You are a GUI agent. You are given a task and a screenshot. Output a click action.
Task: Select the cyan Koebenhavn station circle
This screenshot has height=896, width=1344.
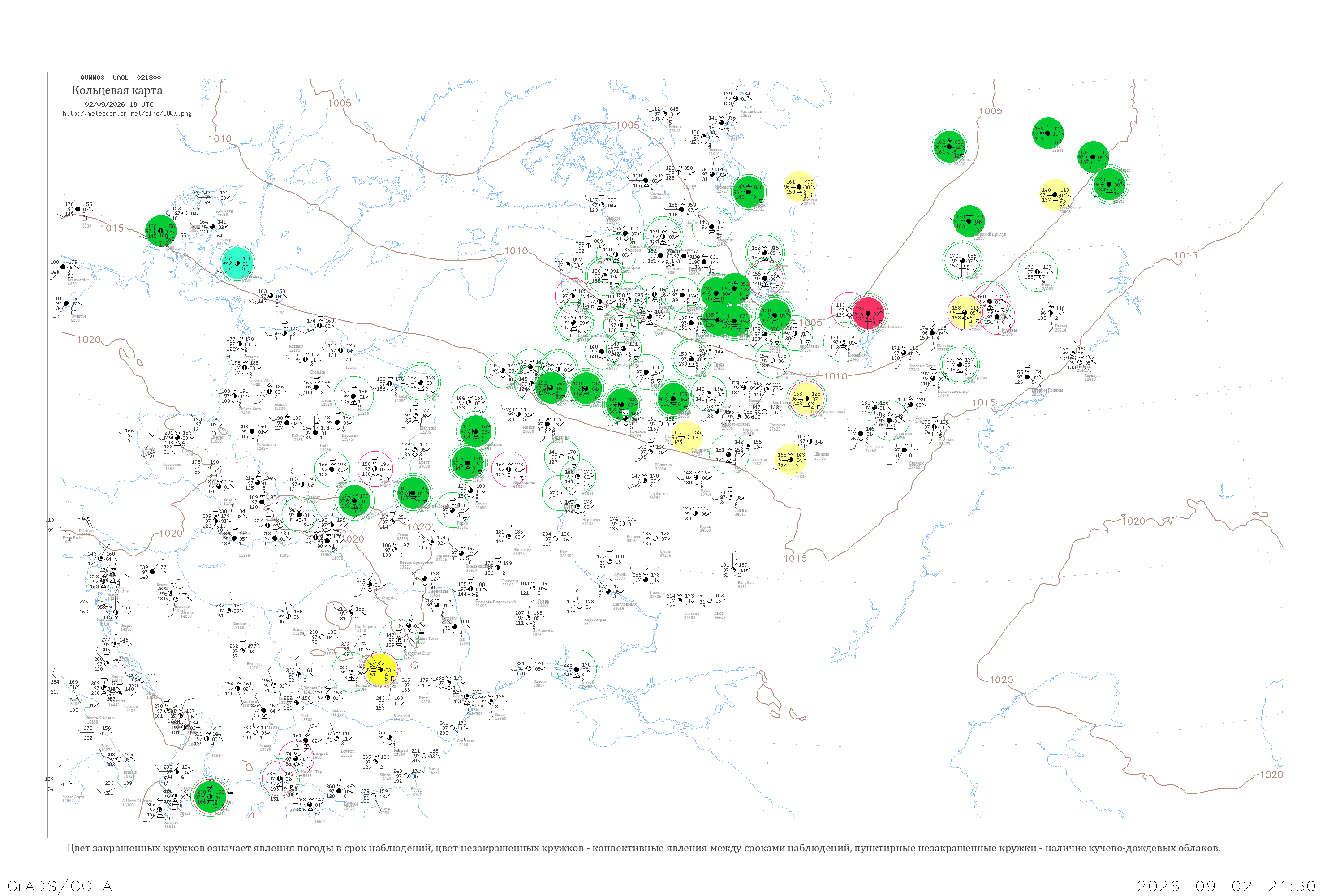237,263
